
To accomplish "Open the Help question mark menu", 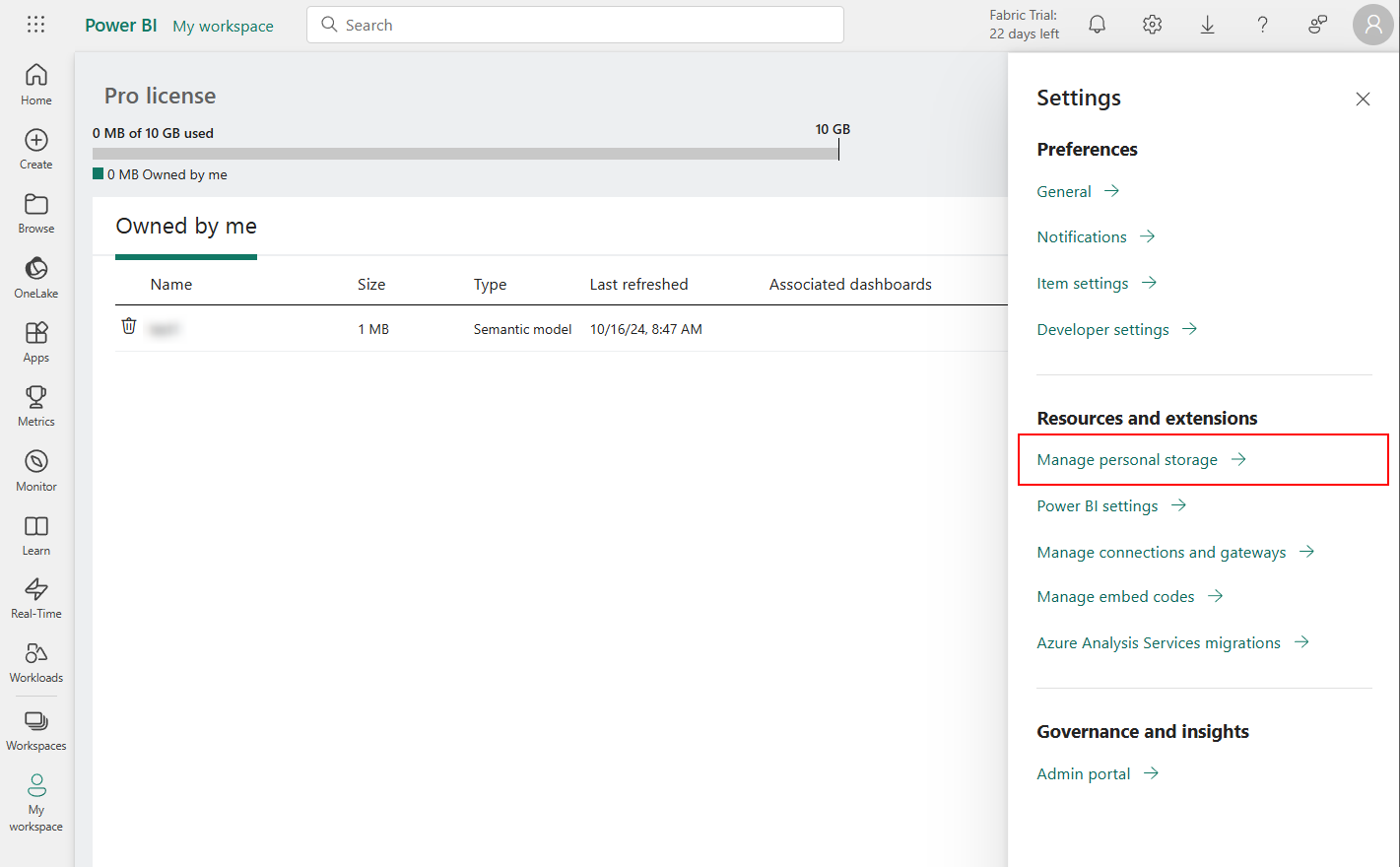I will (x=1262, y=24).
